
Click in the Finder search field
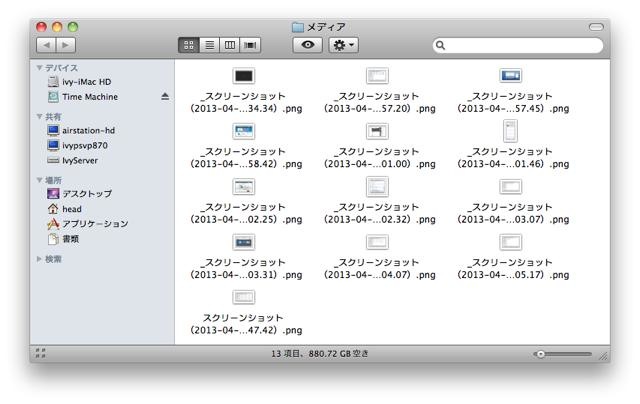click(520, 45)
